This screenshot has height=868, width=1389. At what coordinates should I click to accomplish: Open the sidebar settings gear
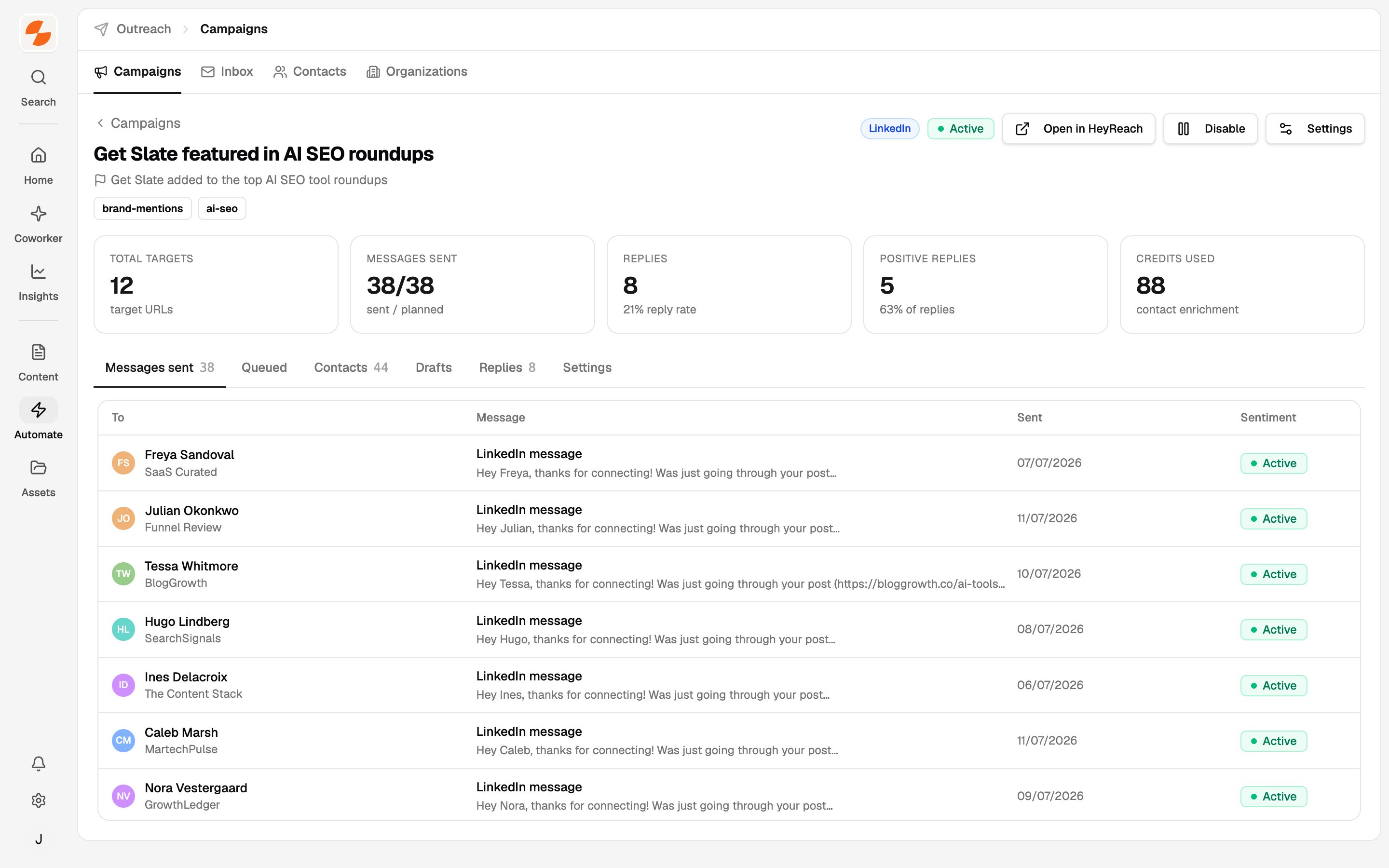coord(39,800)
